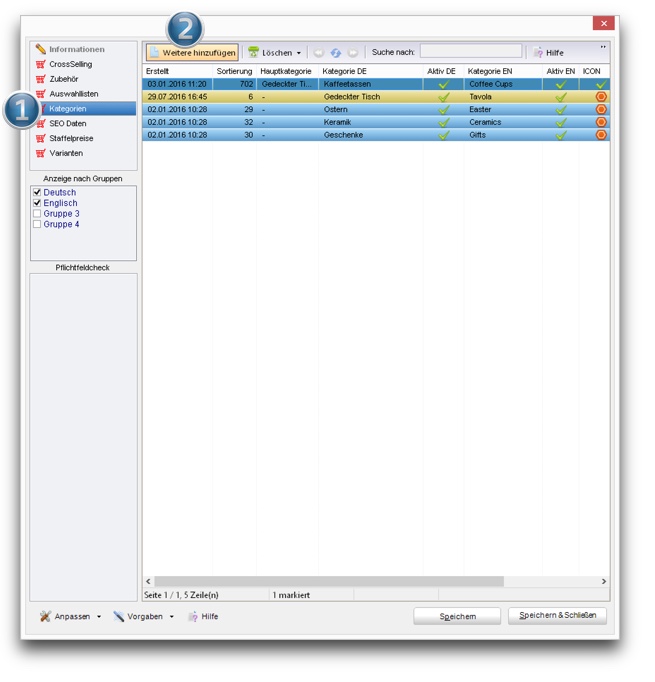Select the Geschenke category row
The image size is (655, 682).
(x=376, y=135)
